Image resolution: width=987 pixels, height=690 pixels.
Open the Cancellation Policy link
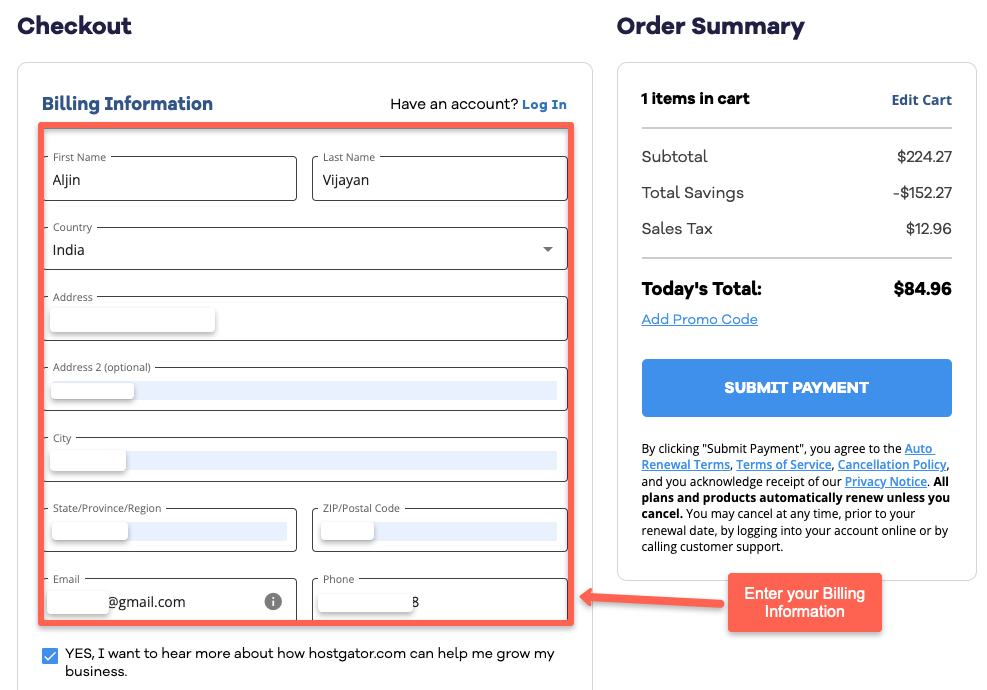point(891,464)
